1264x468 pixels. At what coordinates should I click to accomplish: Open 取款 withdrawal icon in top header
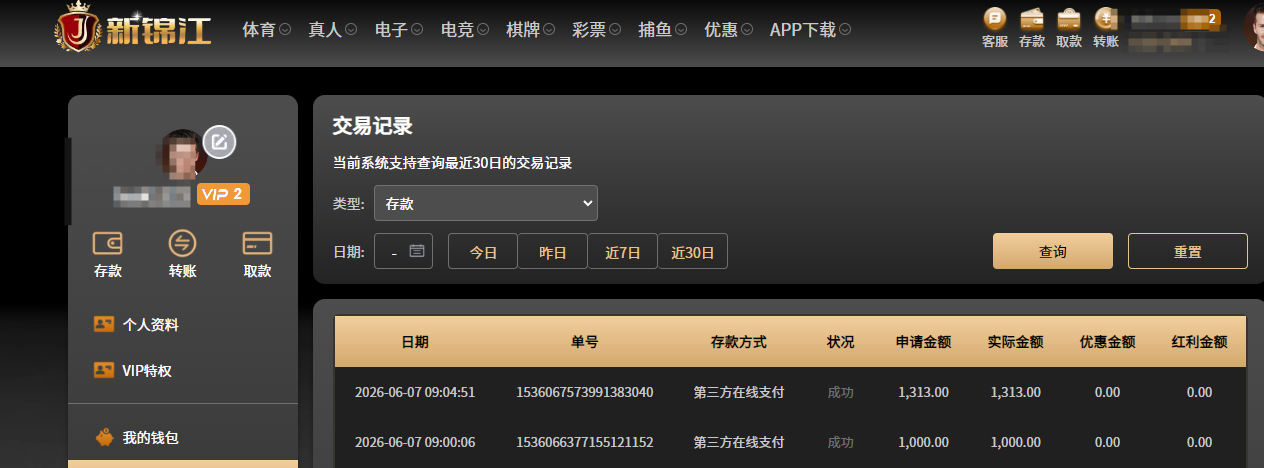pyautogui.click(x=1069, y=28)
